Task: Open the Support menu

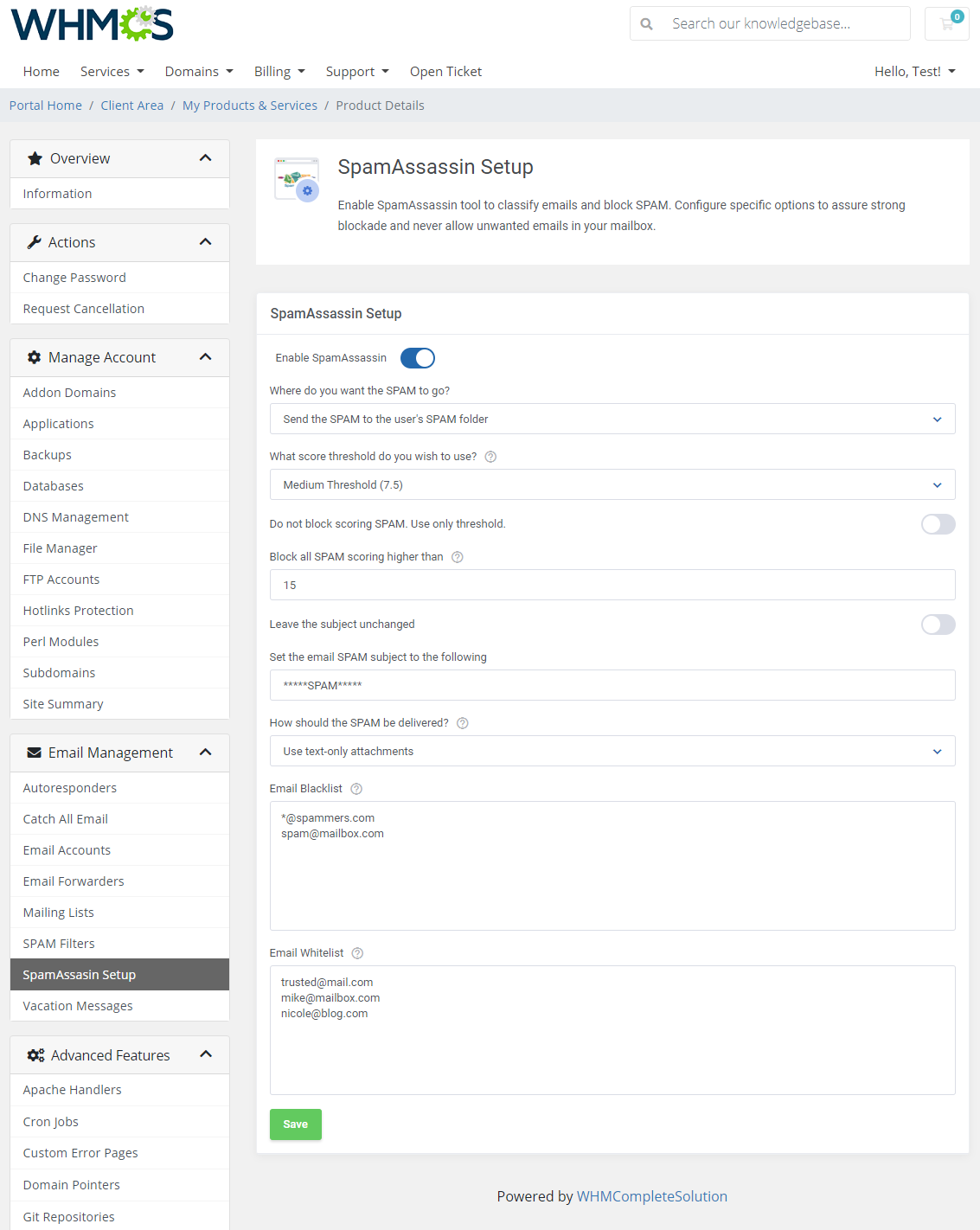Action: [357, 72]
